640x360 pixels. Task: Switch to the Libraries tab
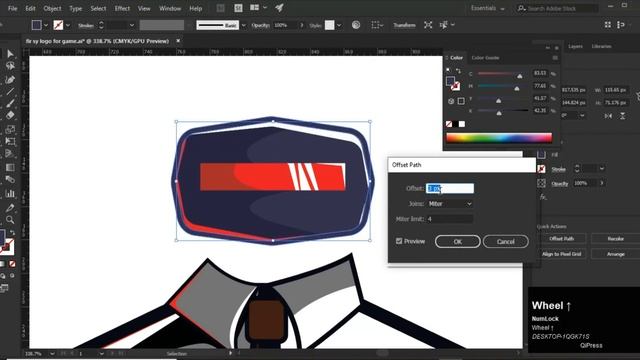tap(601, 47)
